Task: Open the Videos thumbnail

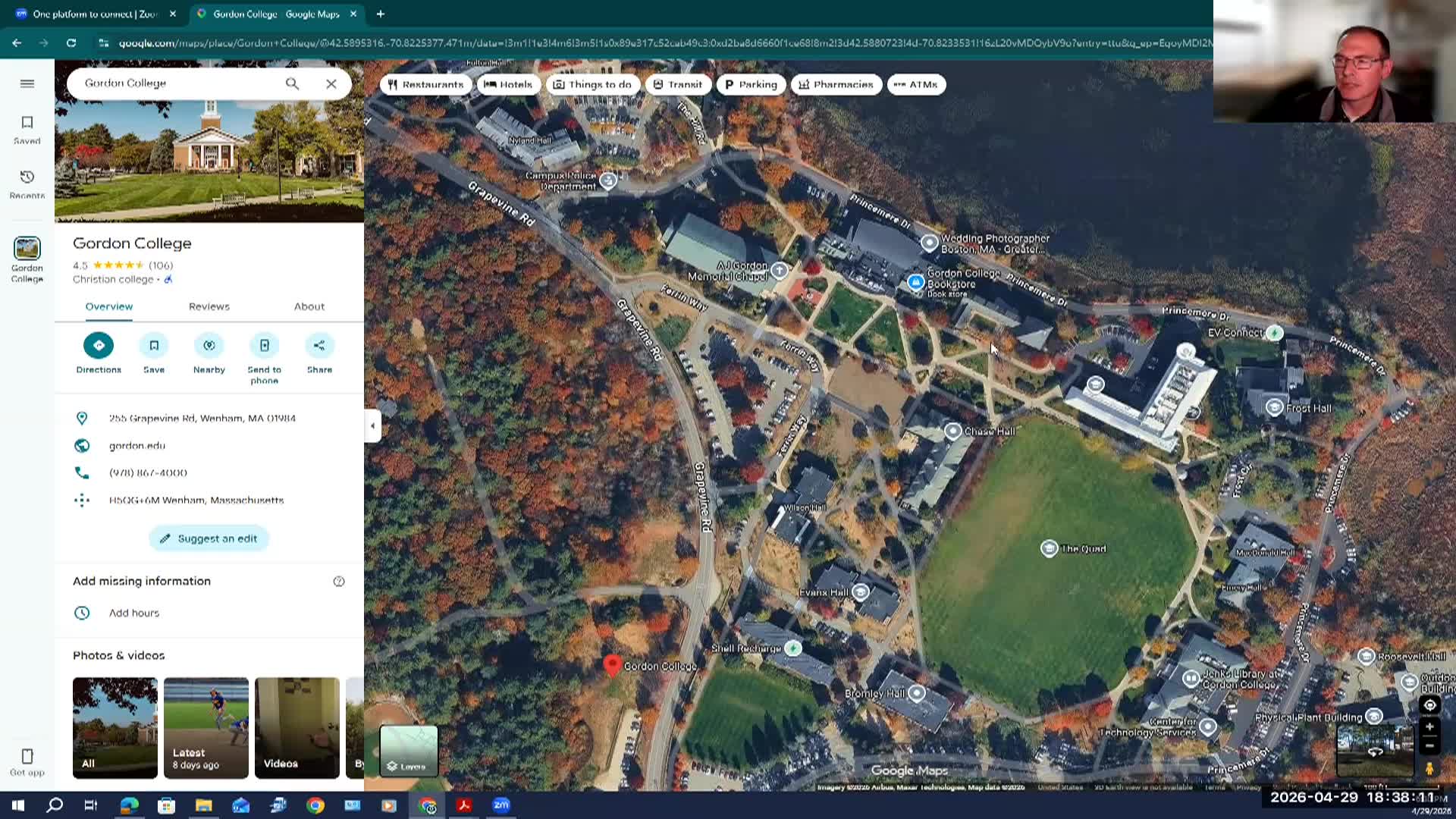Action: click(x=297, y=728)
